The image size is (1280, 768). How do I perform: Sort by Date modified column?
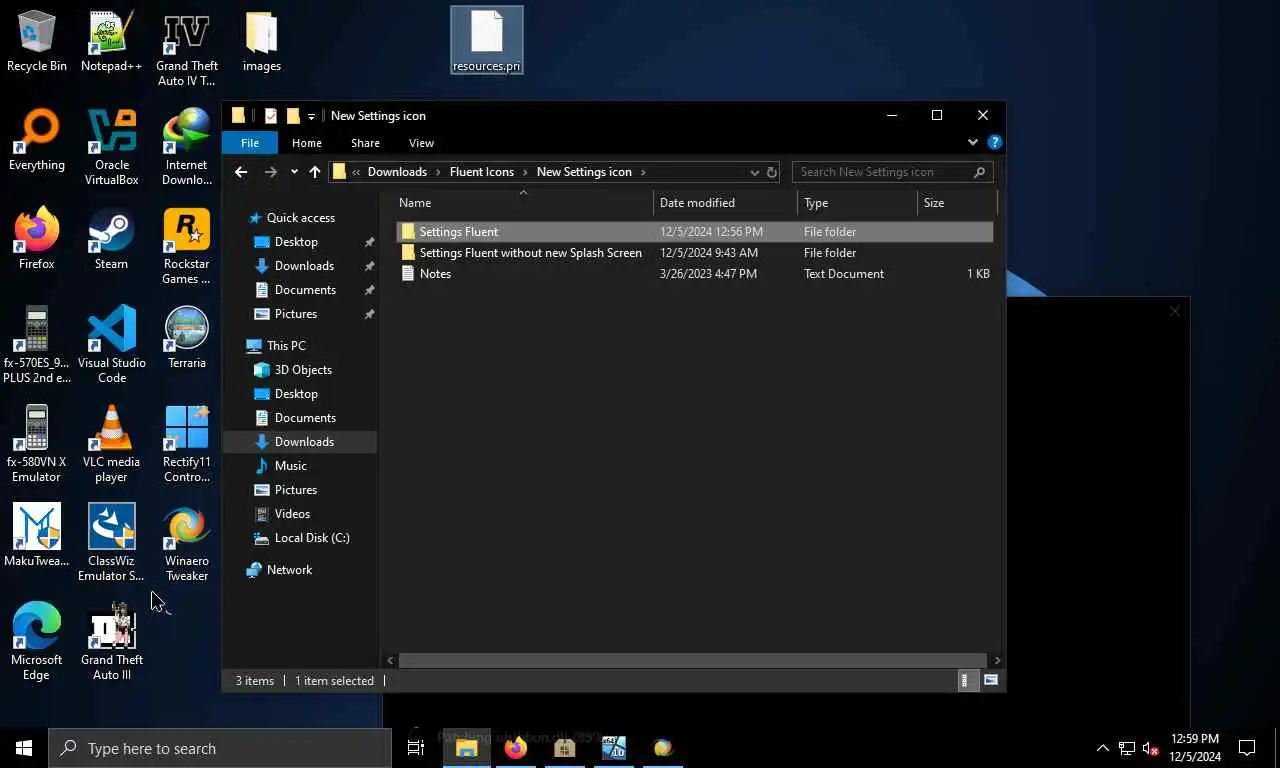tap(725, 203)
